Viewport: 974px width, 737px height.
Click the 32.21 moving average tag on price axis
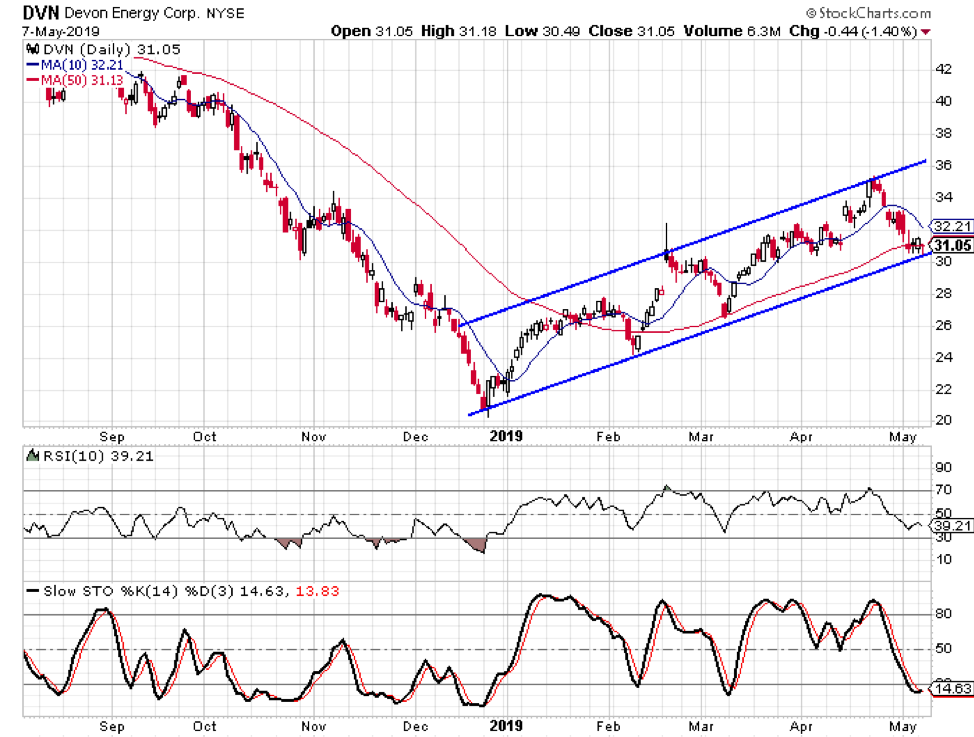click(x=952, y=226)
